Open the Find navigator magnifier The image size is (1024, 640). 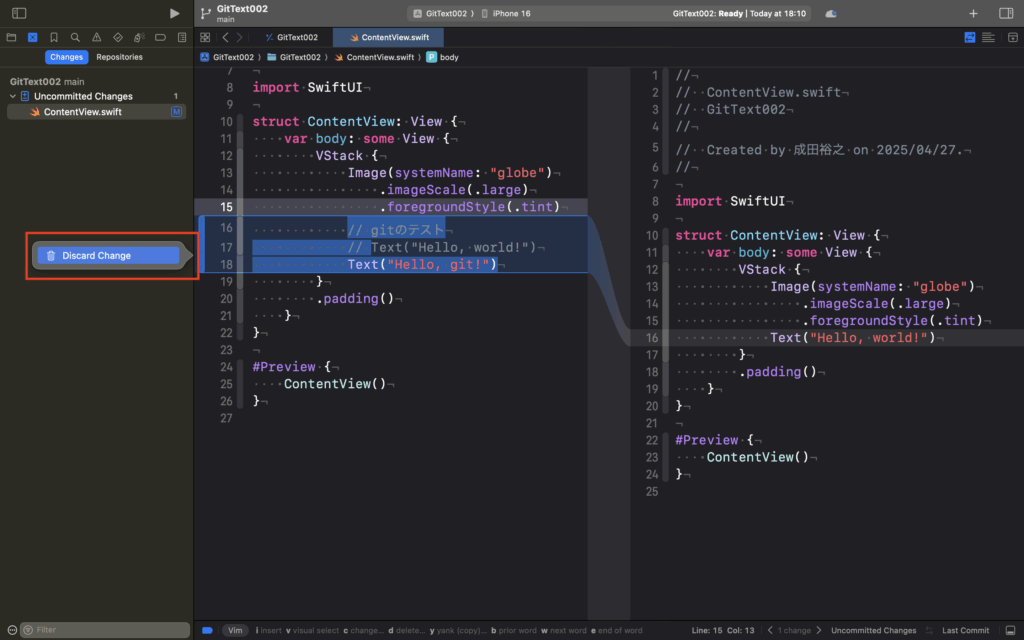(75, 37)
